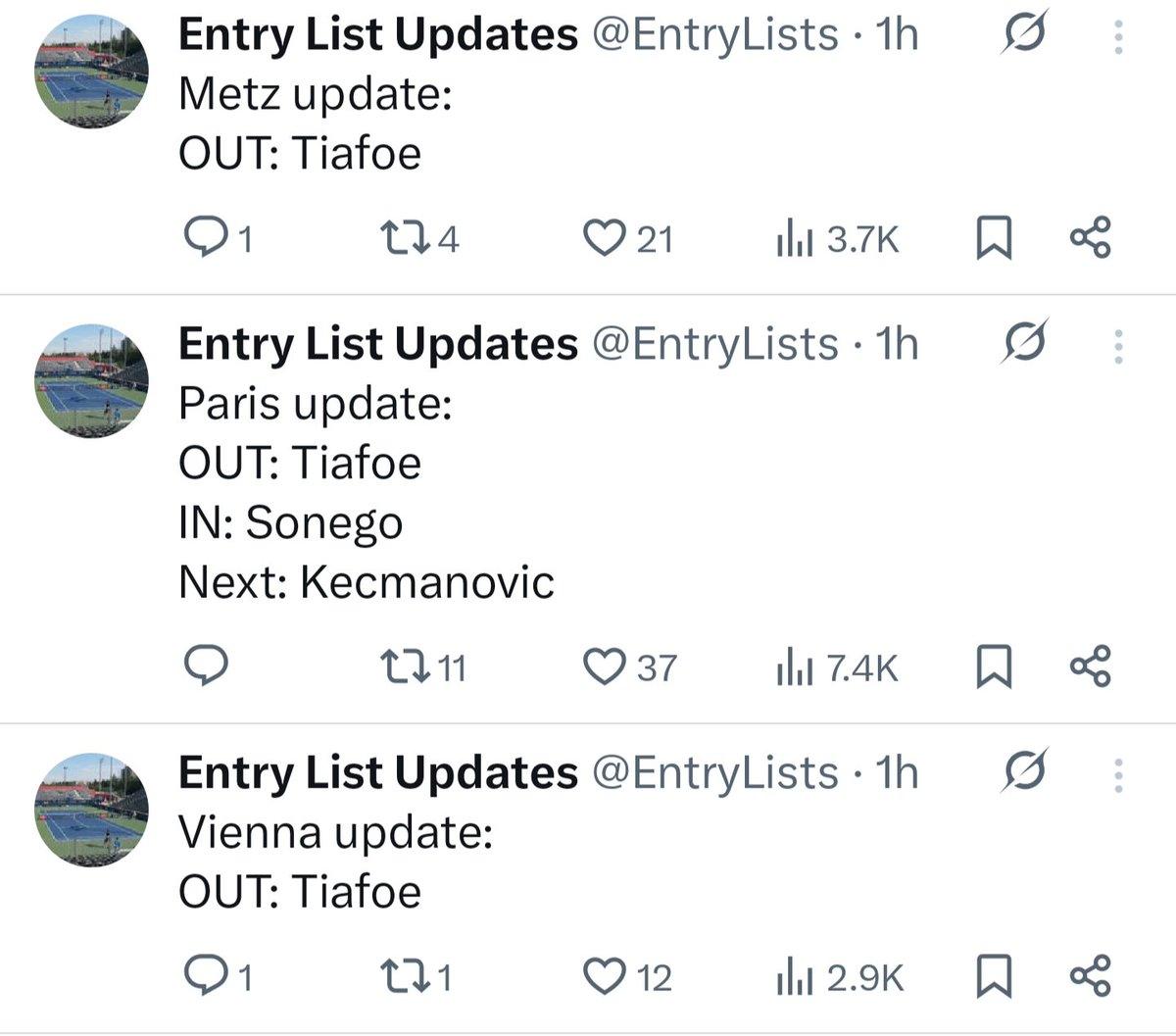Like the Paris update tweet
This screenshot has width=1176, height=1036.
coord(604,666)
